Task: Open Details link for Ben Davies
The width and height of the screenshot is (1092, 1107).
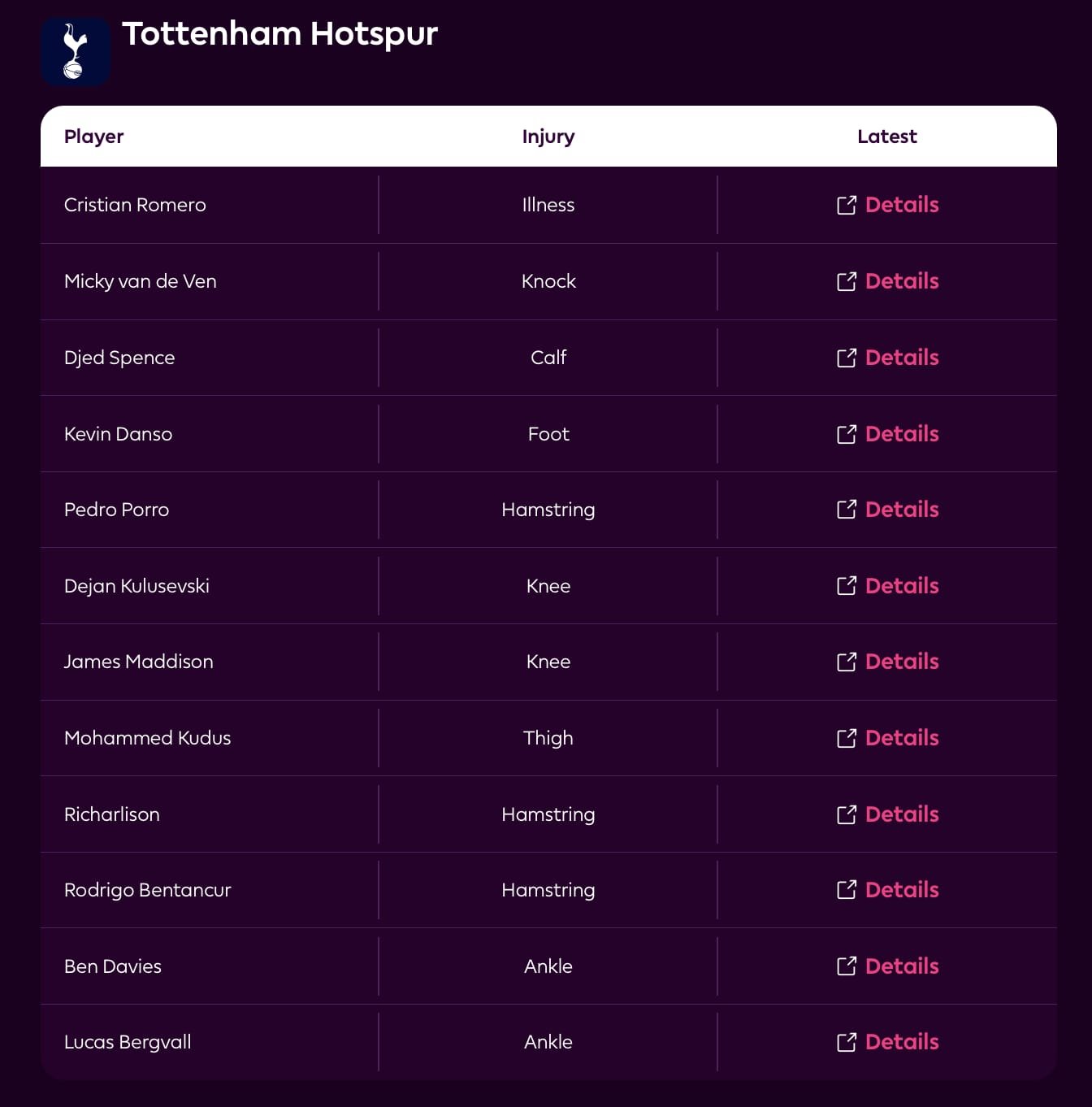Action: tap(901, 966)
